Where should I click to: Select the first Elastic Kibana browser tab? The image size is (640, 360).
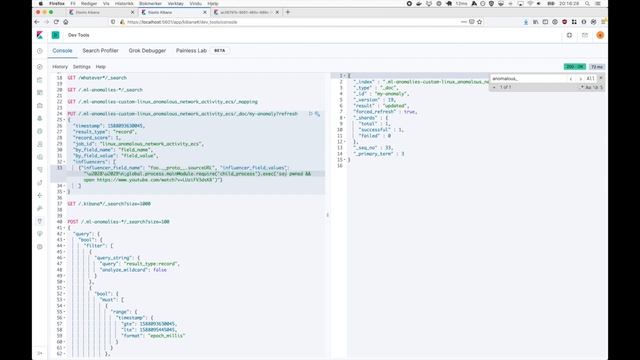(x=102, y=12)
